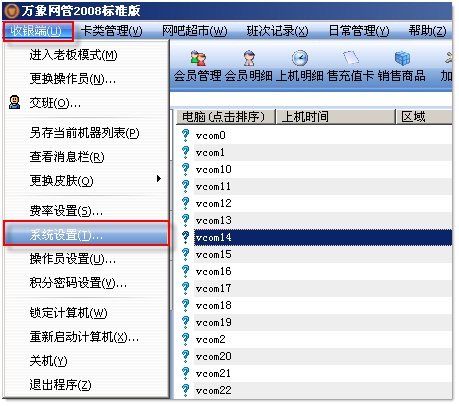The height and width of the screenshot is (406, 459).
Task: Click question mark icon beside vcom0
Action: point(185,135)
